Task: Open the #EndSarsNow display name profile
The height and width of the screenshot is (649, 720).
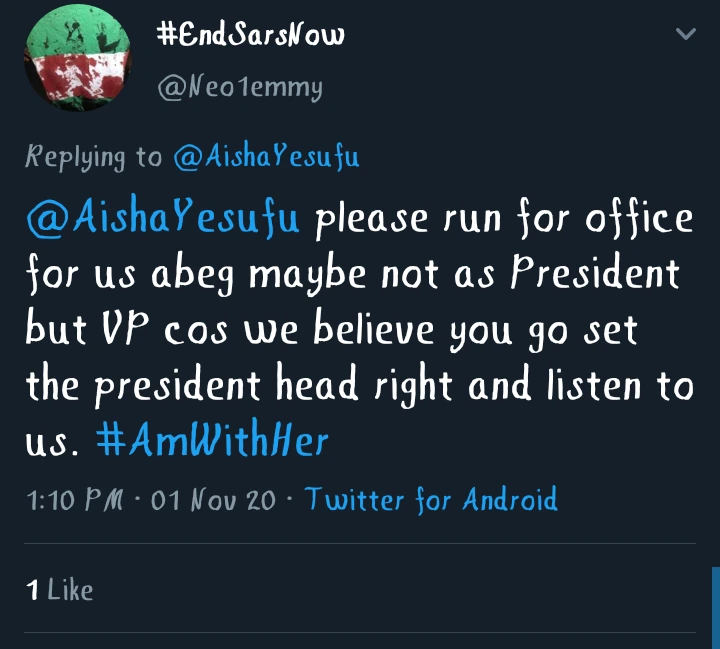Action: (x=251, y=36)
